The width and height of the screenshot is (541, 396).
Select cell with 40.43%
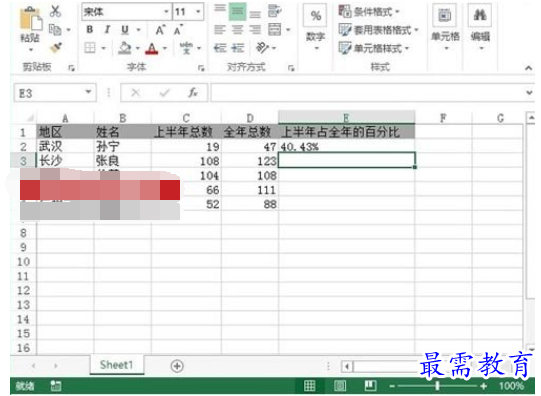pyautogui.click(x=346, y=147)
